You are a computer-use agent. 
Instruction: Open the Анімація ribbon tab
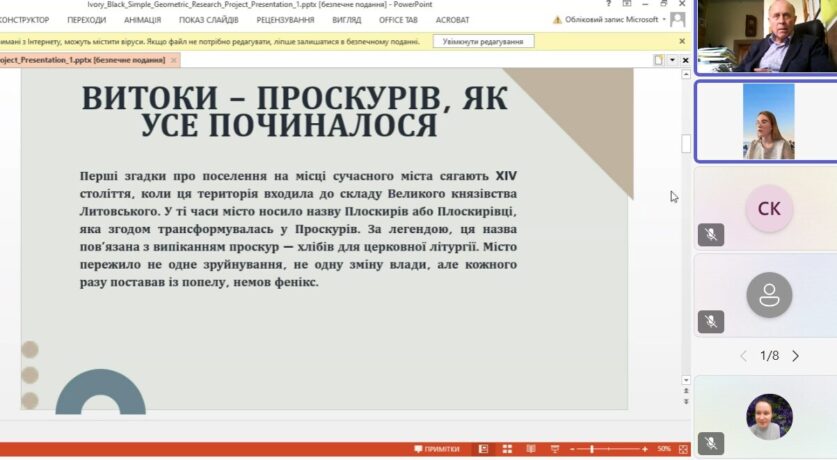[x=143, y=20]
